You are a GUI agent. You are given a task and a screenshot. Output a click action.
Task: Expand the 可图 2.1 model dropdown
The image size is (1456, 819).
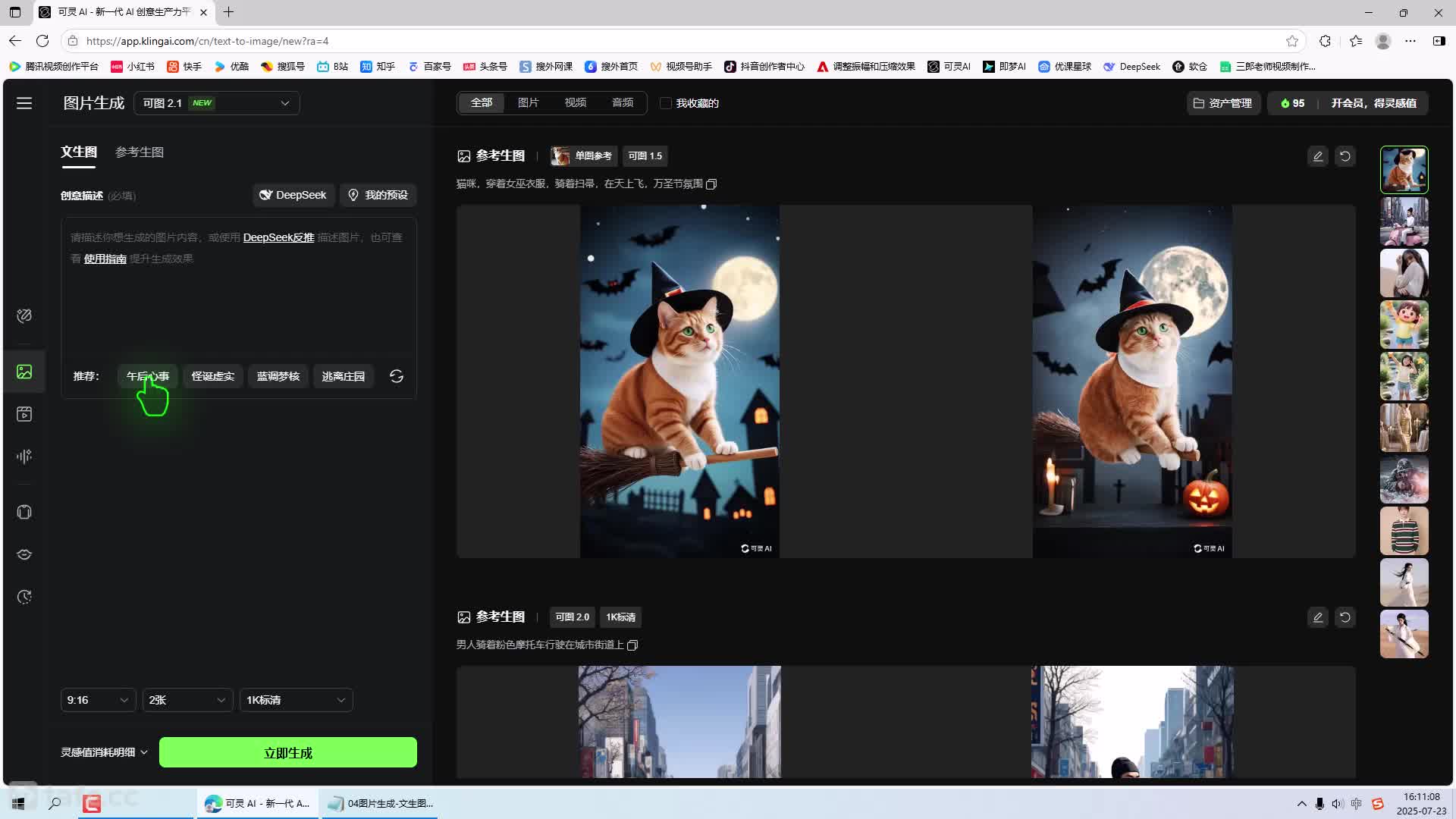[217, 103]
